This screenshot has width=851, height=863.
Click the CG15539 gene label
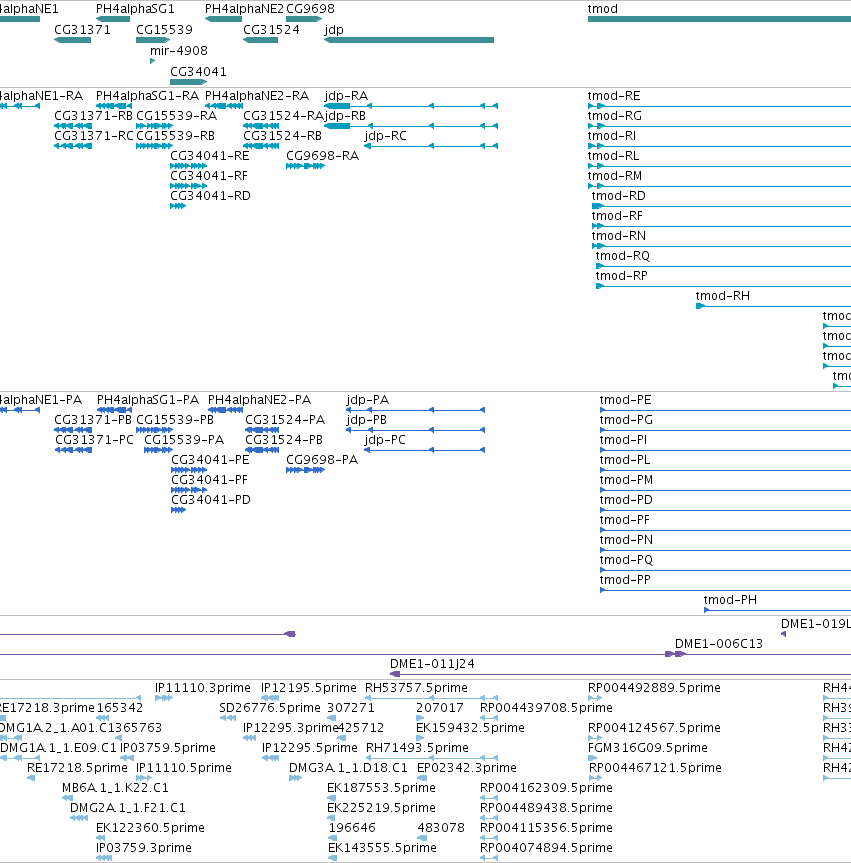pyautogui.click(x=165, y=30)
